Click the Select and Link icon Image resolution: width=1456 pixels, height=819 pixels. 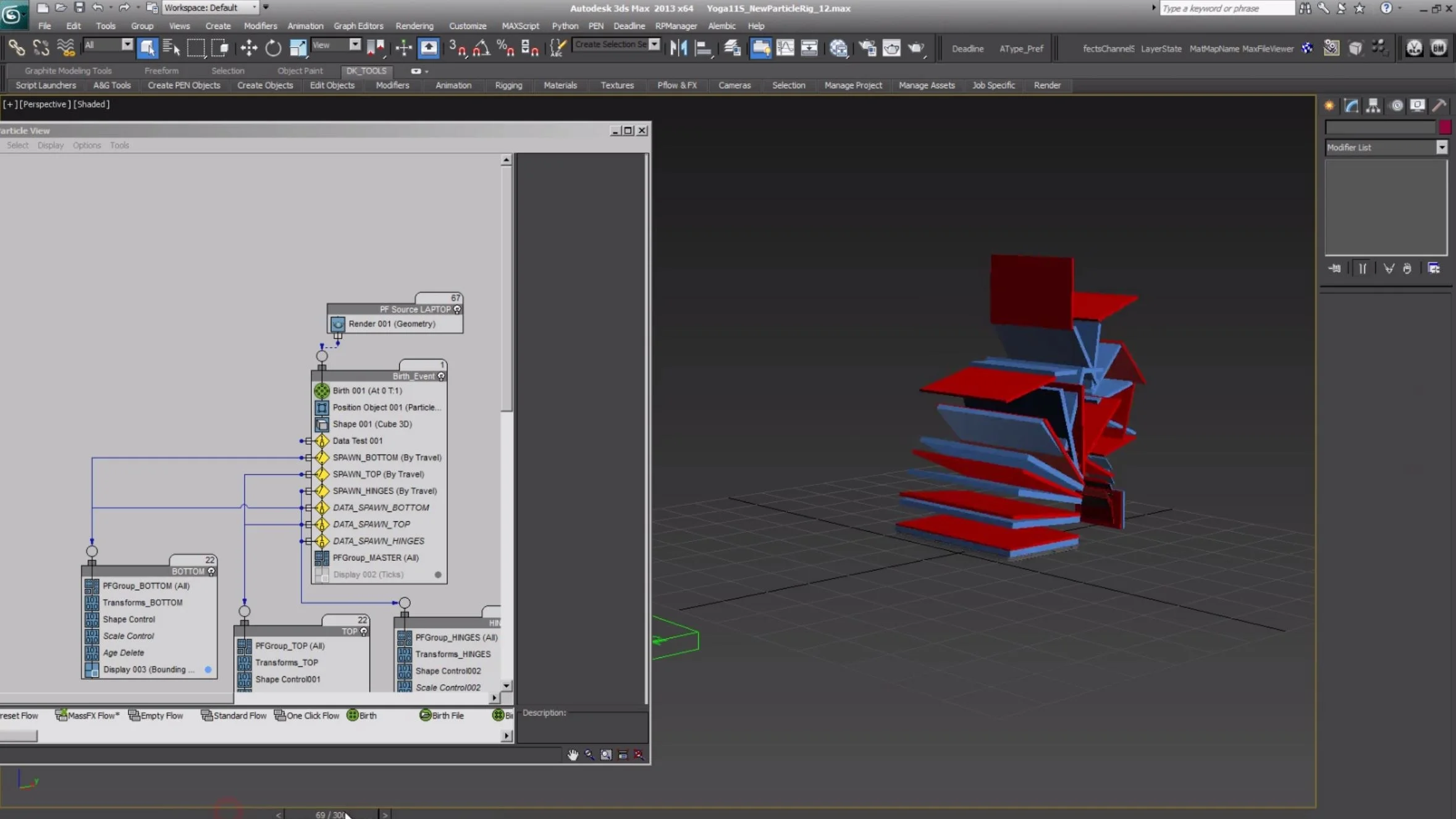16,48
